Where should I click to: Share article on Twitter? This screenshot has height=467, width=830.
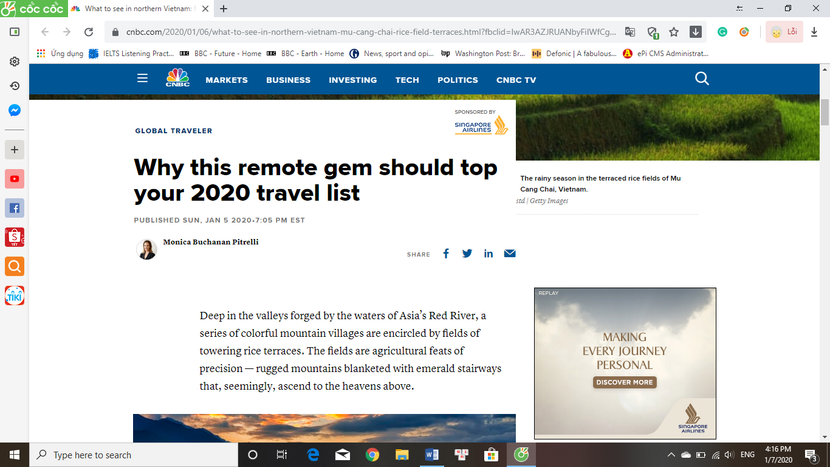[467, 254]
